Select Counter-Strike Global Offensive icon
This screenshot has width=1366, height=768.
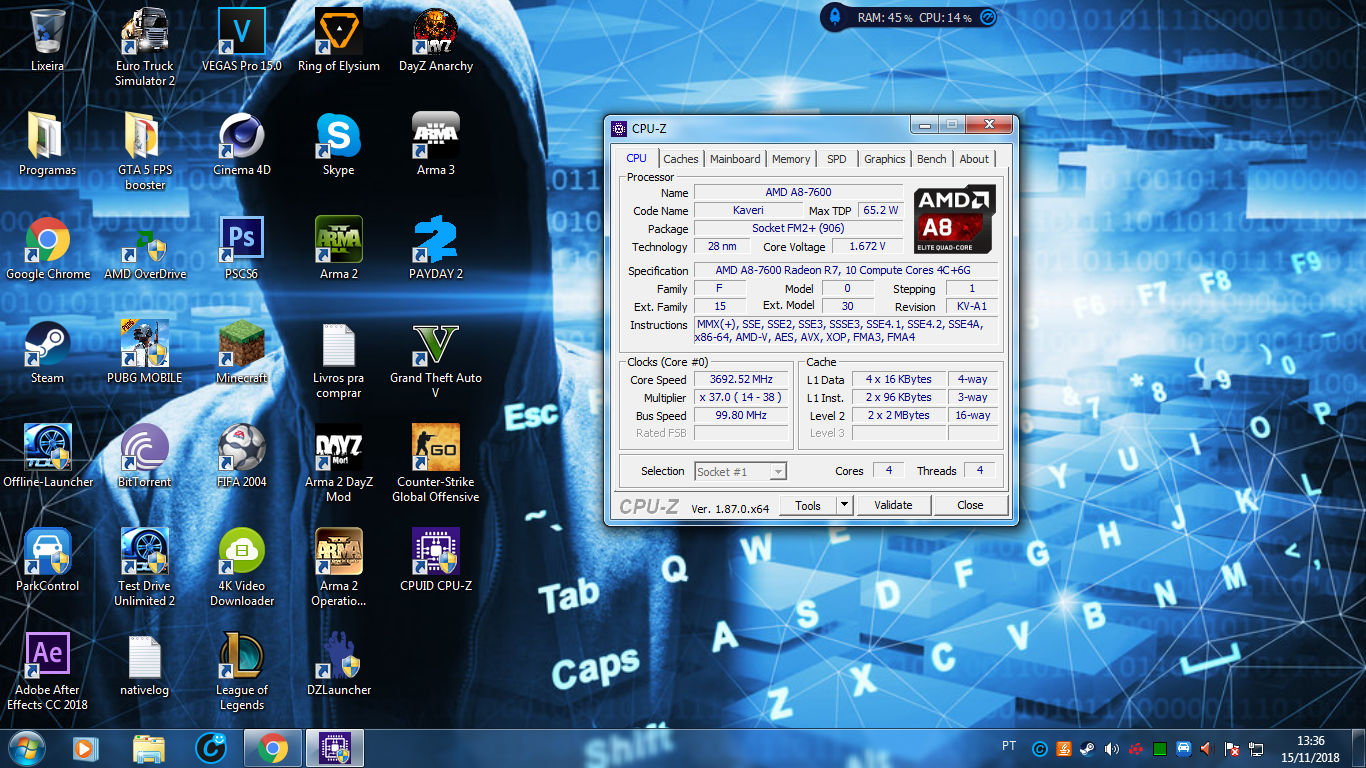point(436,463)
